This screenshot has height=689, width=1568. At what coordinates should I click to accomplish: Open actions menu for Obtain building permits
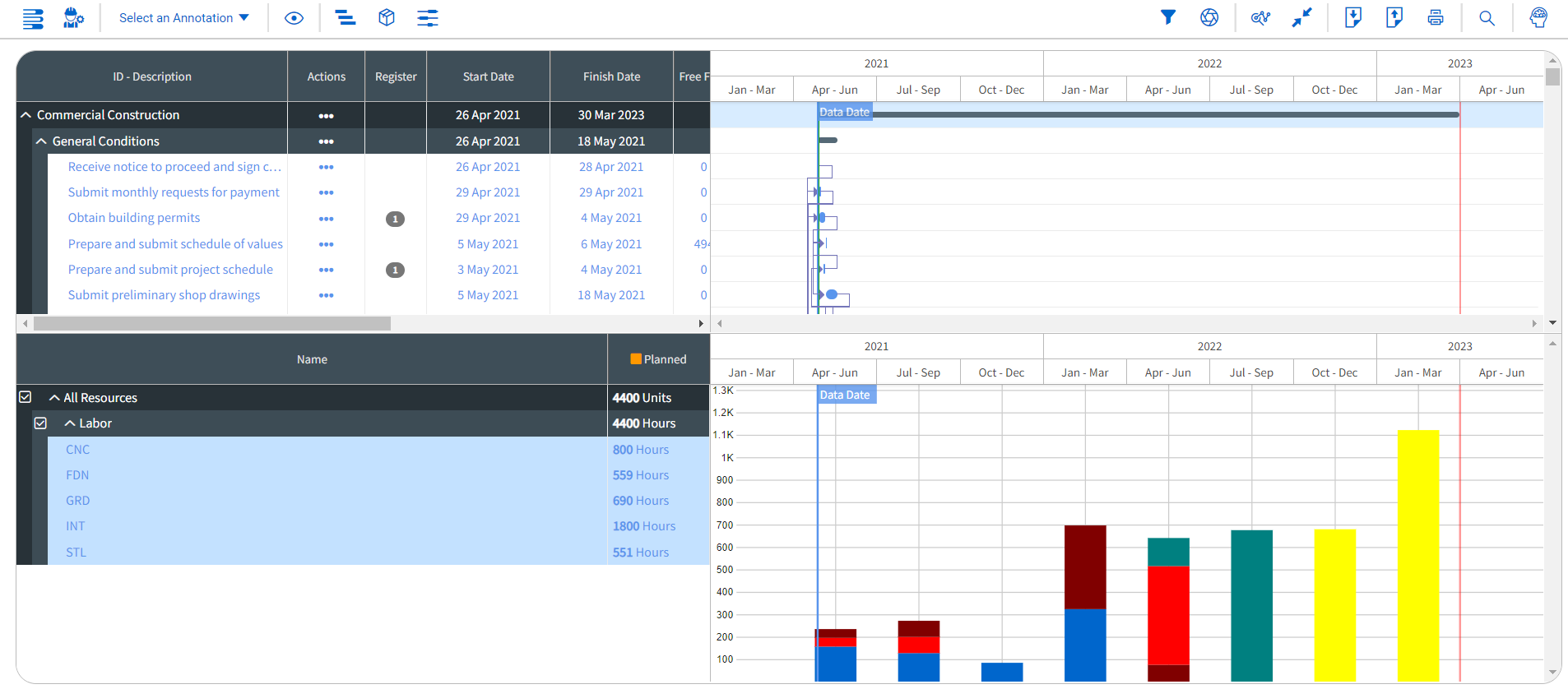[x=326, y=219]
